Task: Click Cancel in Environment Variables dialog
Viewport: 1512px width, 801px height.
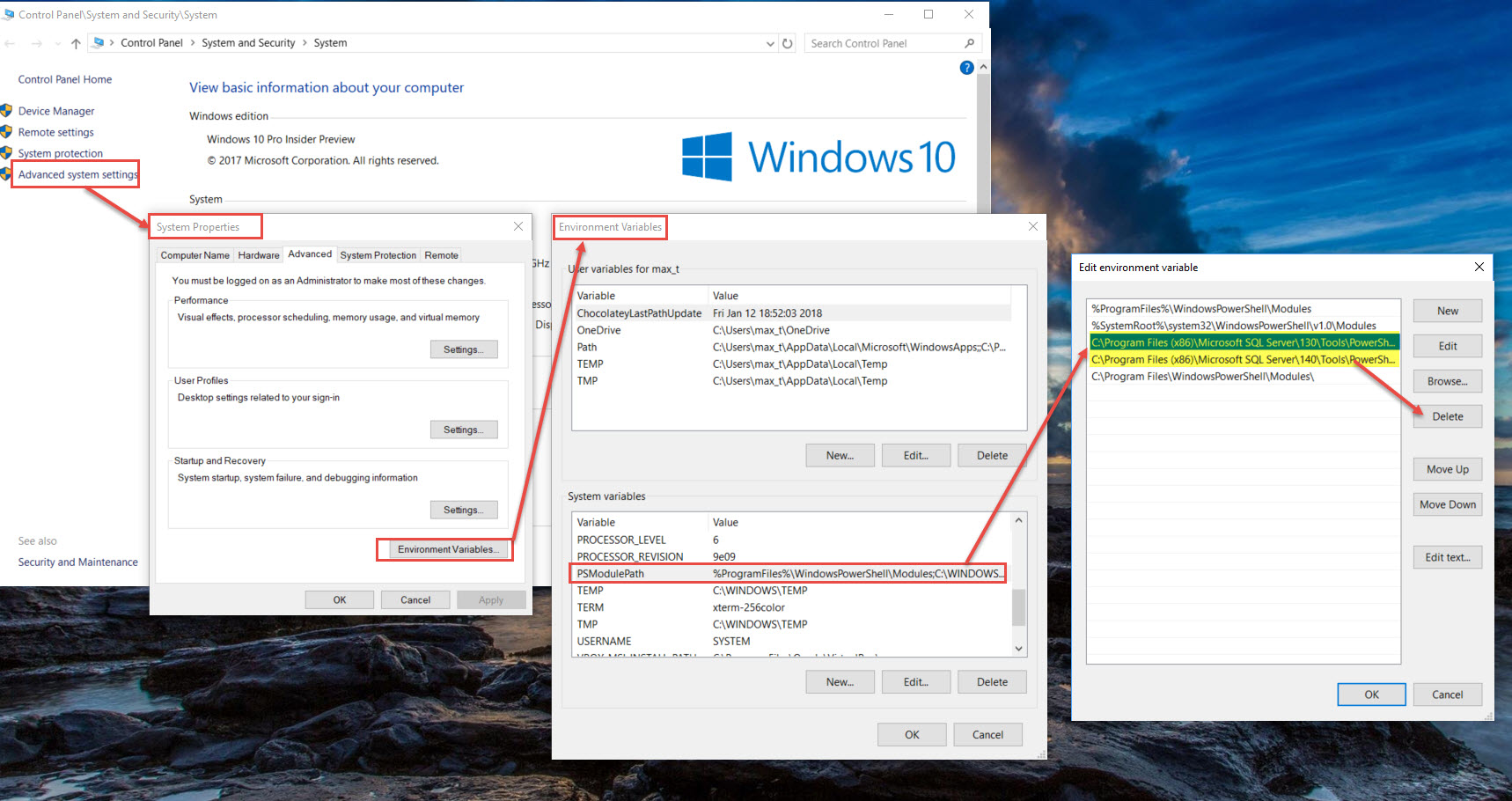Action: click(987, 734)
